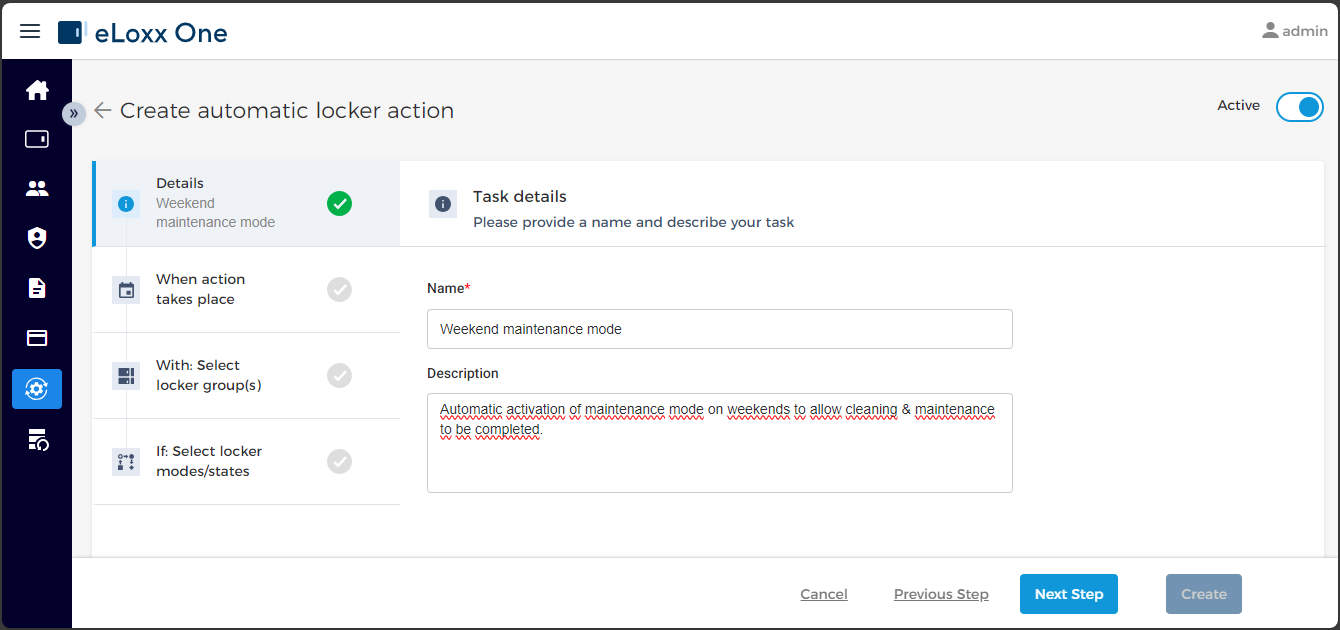The image size is (1340, 630).
Task: Open the lockers sidebar icon
Action: point(37,139)
